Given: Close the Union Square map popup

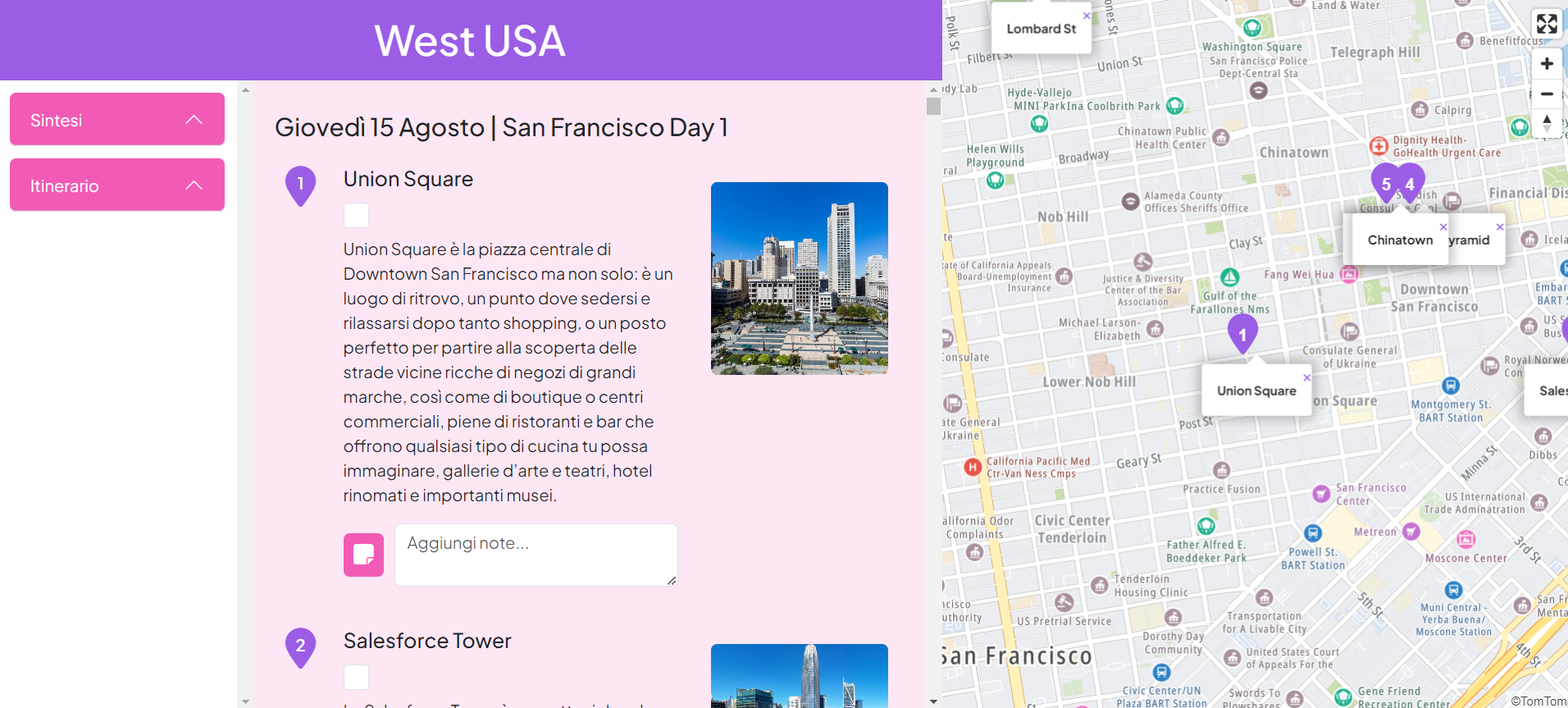Looking at the screenshot, I should [x=1306, y=377].
